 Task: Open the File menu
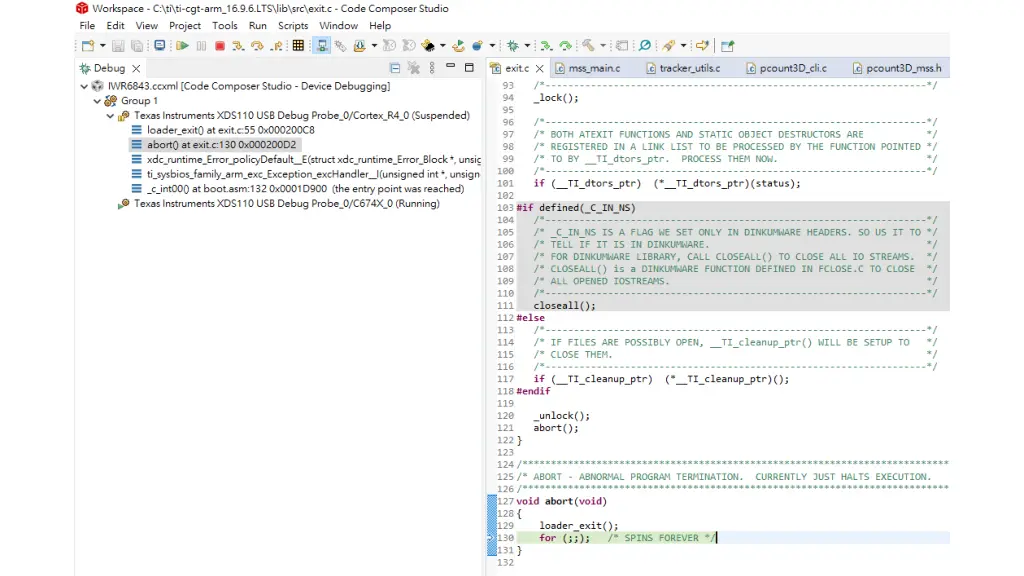pyautogui.click(x=87, y=25)
